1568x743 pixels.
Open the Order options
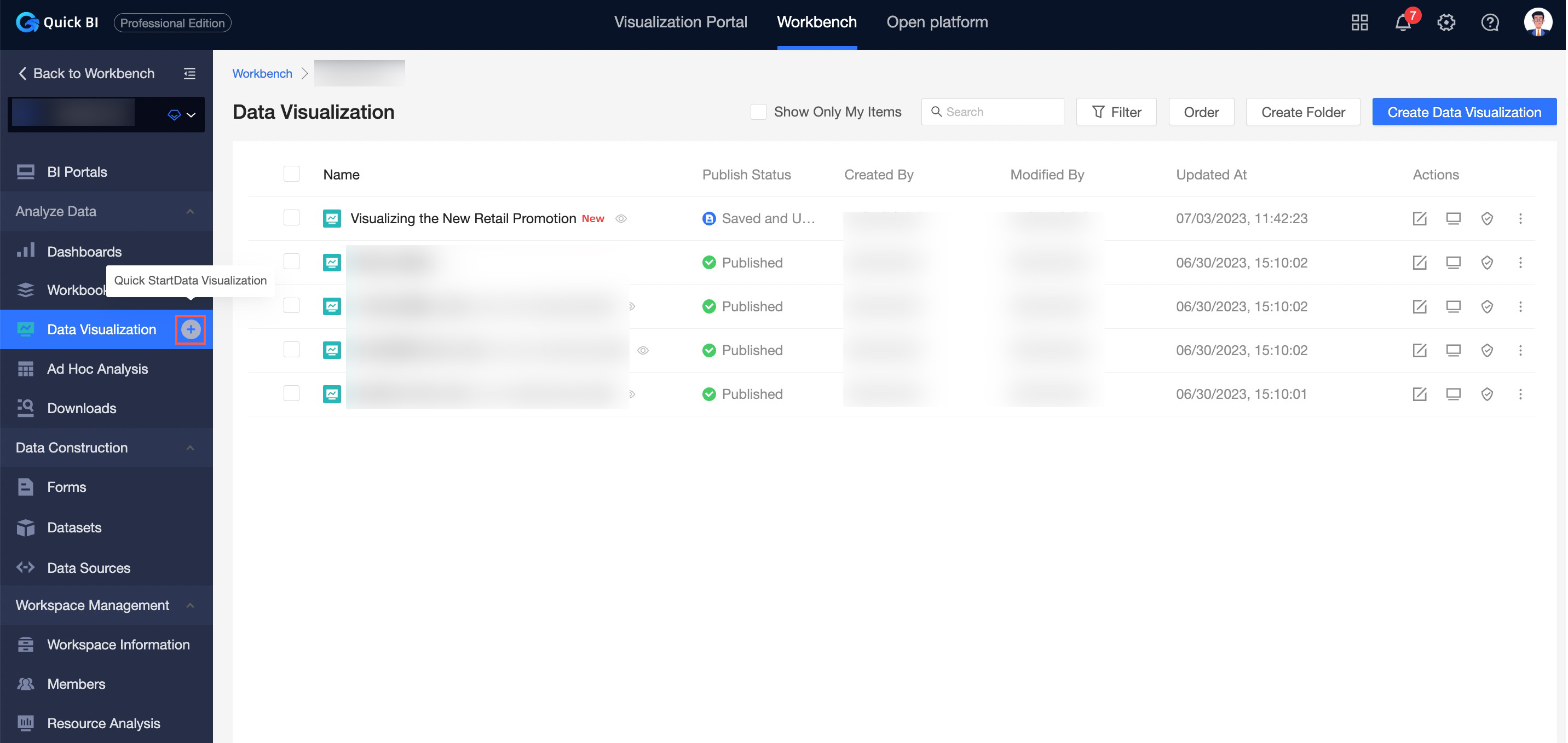click(1201, 112)
